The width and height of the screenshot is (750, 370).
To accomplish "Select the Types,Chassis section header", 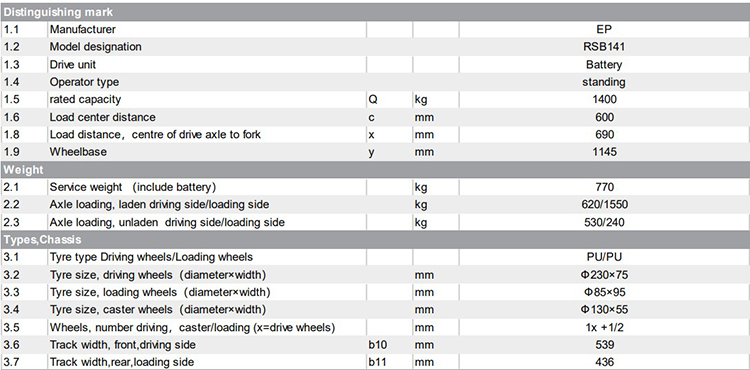I will [43, 239].
